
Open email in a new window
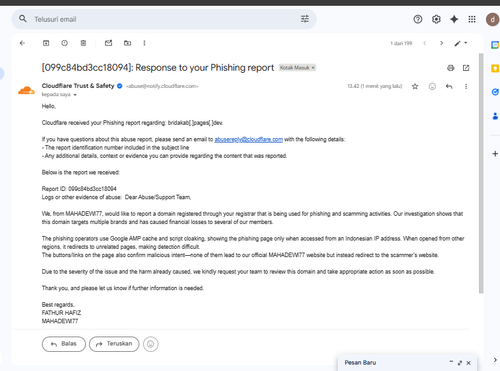[466, 68]
